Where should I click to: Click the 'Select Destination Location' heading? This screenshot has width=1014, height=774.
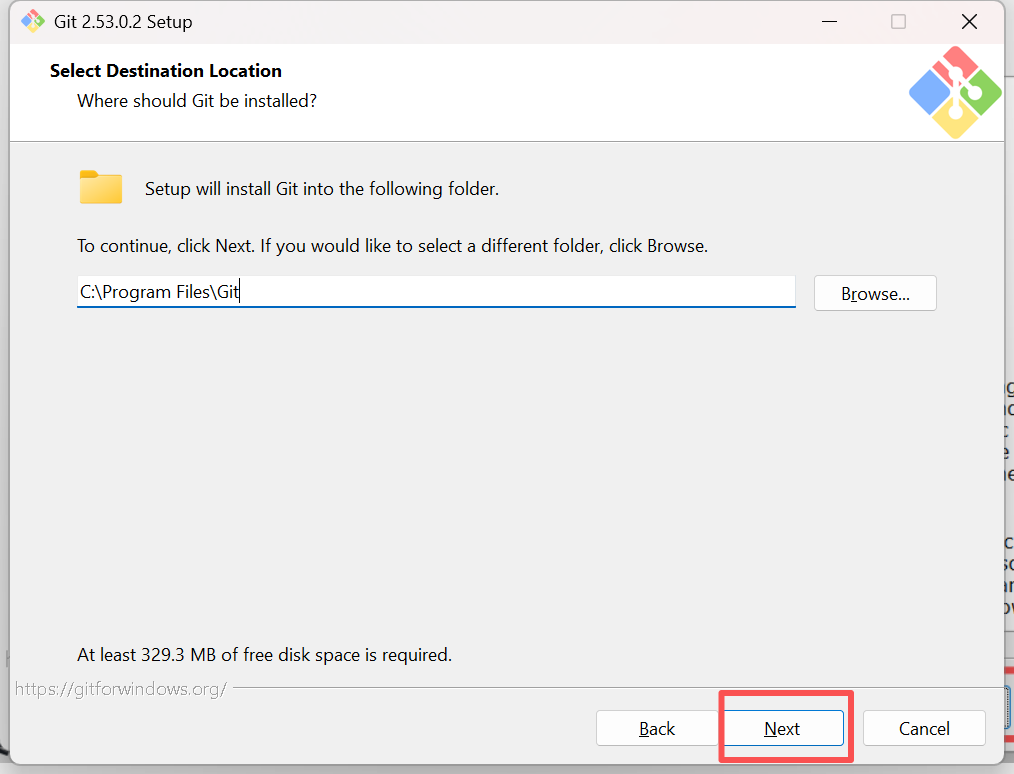[x=166, y=70]
